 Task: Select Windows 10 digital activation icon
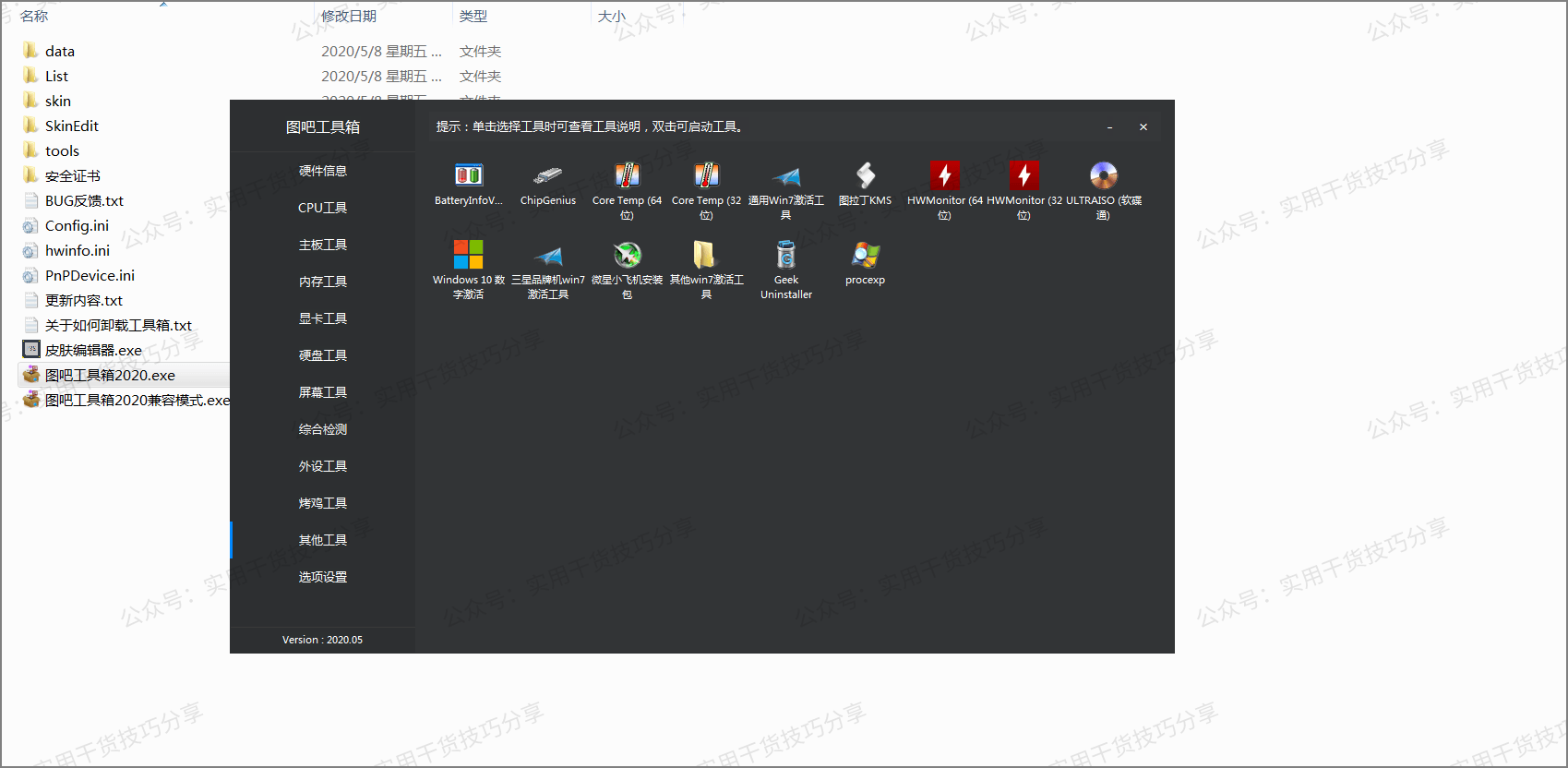(468, 256)
